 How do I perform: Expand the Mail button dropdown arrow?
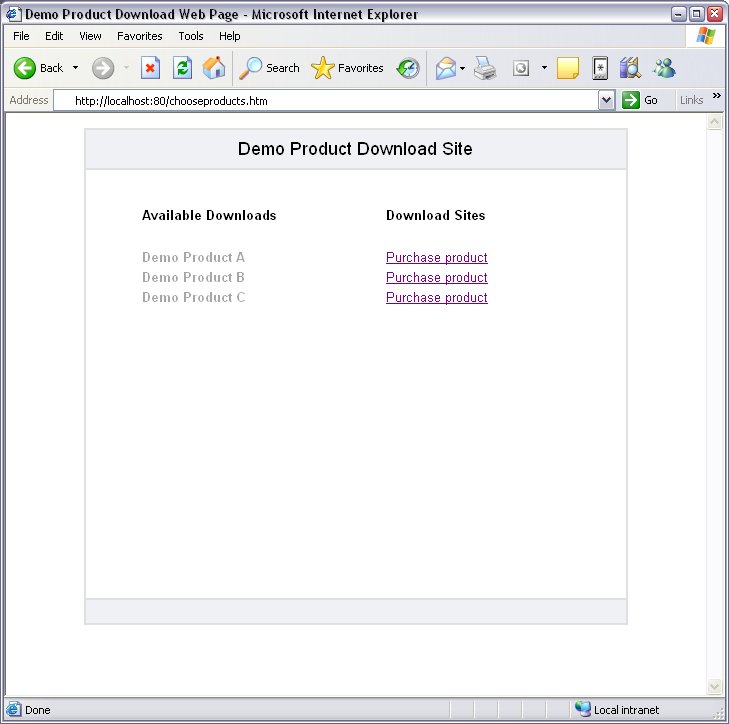point(462,68)
